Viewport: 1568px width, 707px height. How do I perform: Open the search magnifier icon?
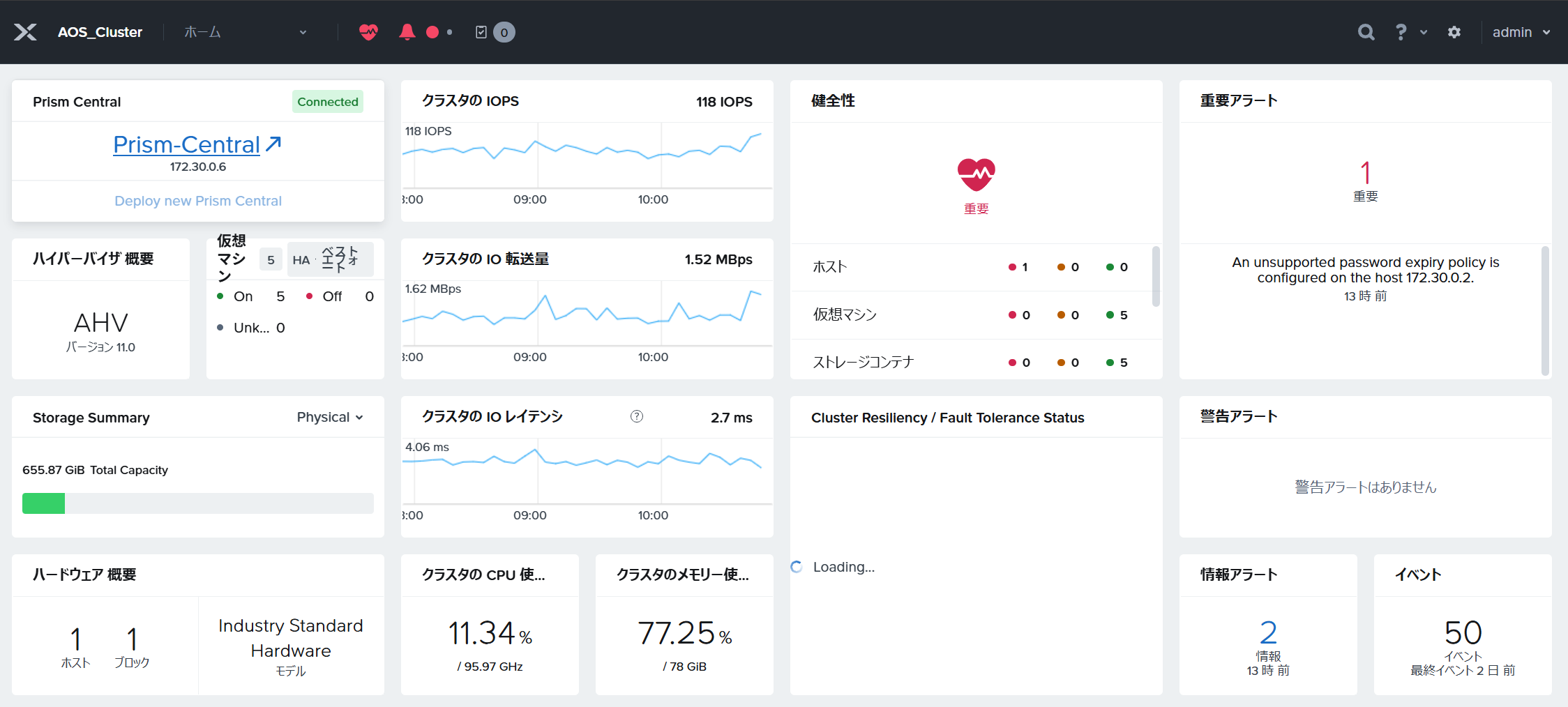pos(1366,32)
